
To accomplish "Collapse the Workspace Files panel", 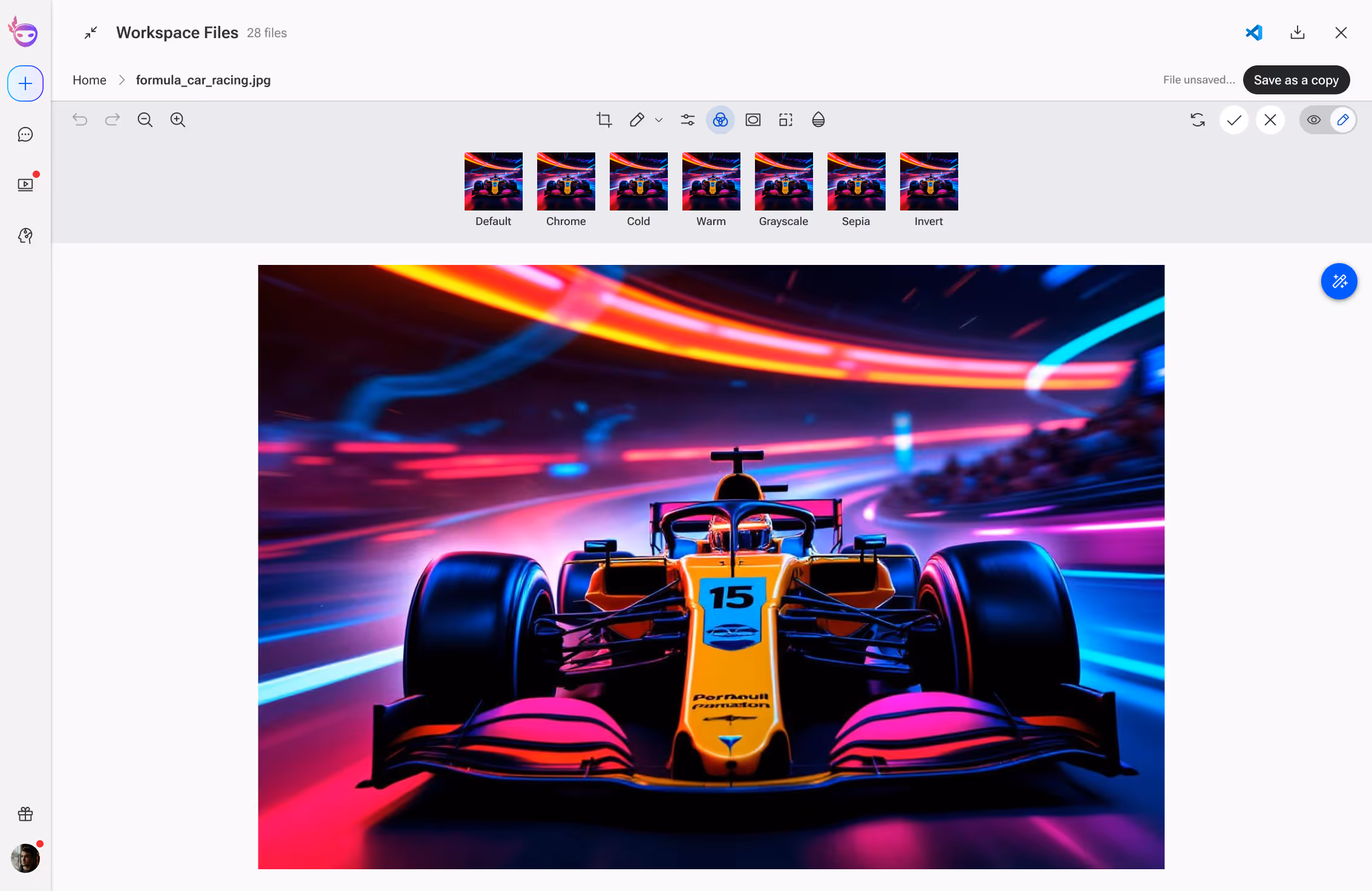I will pyautogui.click(x=91, y=33).
